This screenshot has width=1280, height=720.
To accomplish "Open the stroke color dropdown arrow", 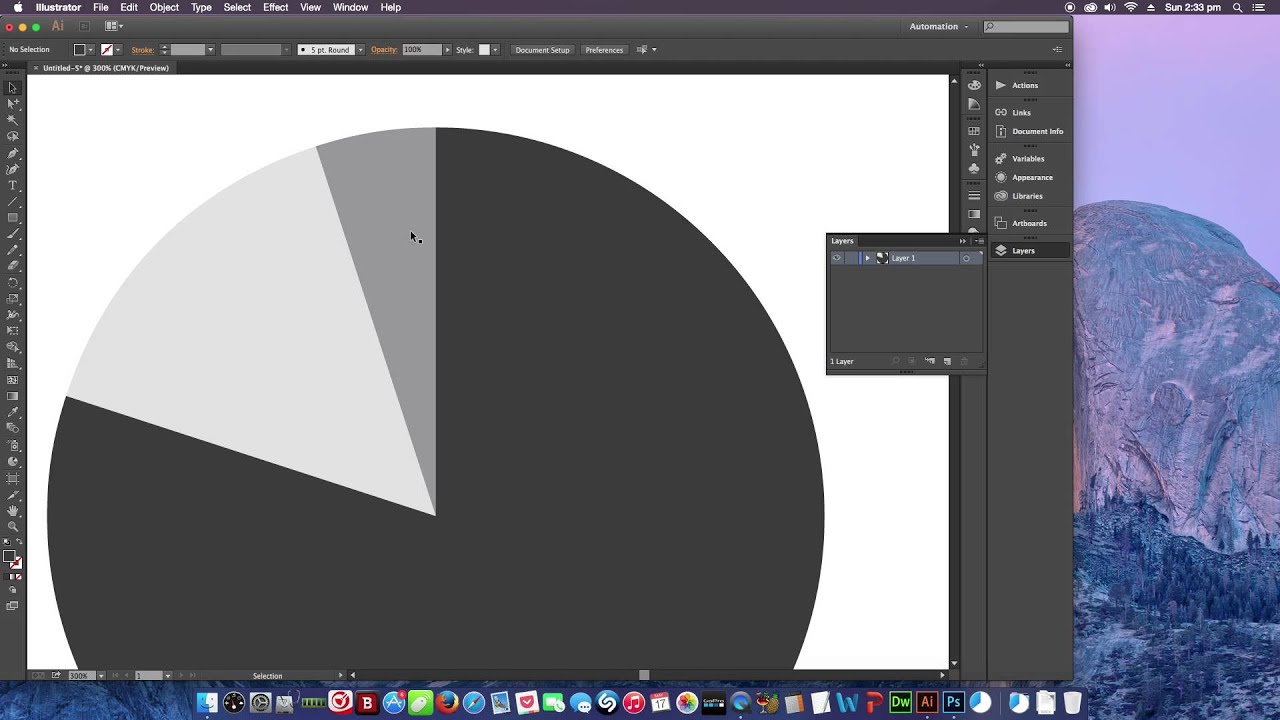I will tap(118, 50).
